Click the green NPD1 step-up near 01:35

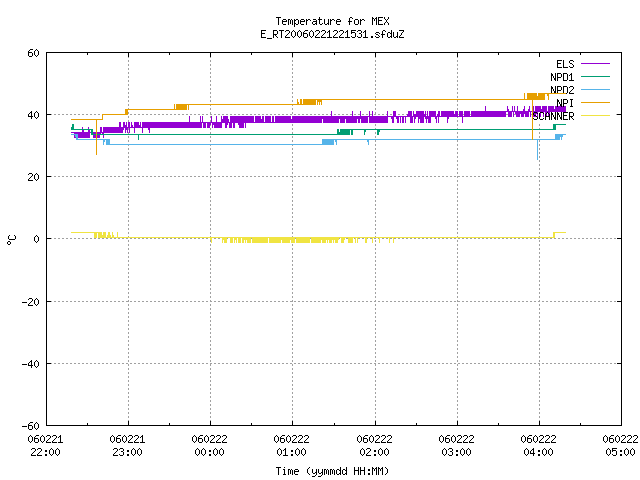coord(344,132)
